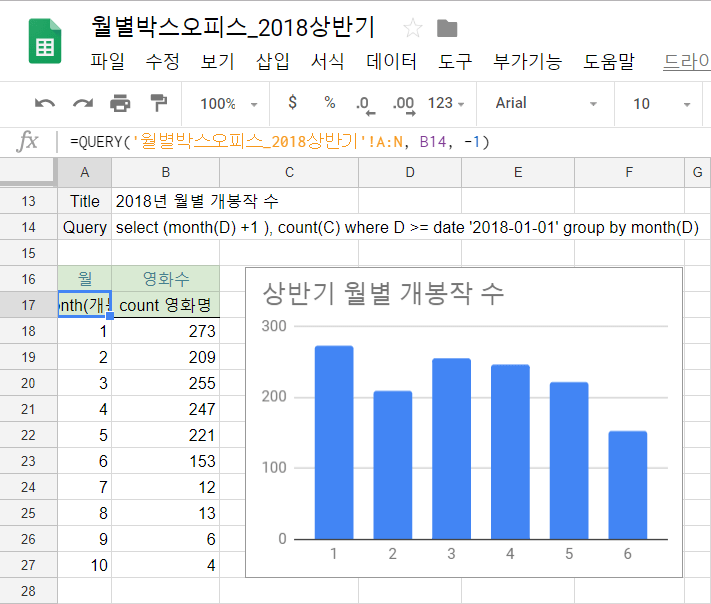Select the paint format tool
This screenshot has width=711, height=604.
click(x=158, y=103)
